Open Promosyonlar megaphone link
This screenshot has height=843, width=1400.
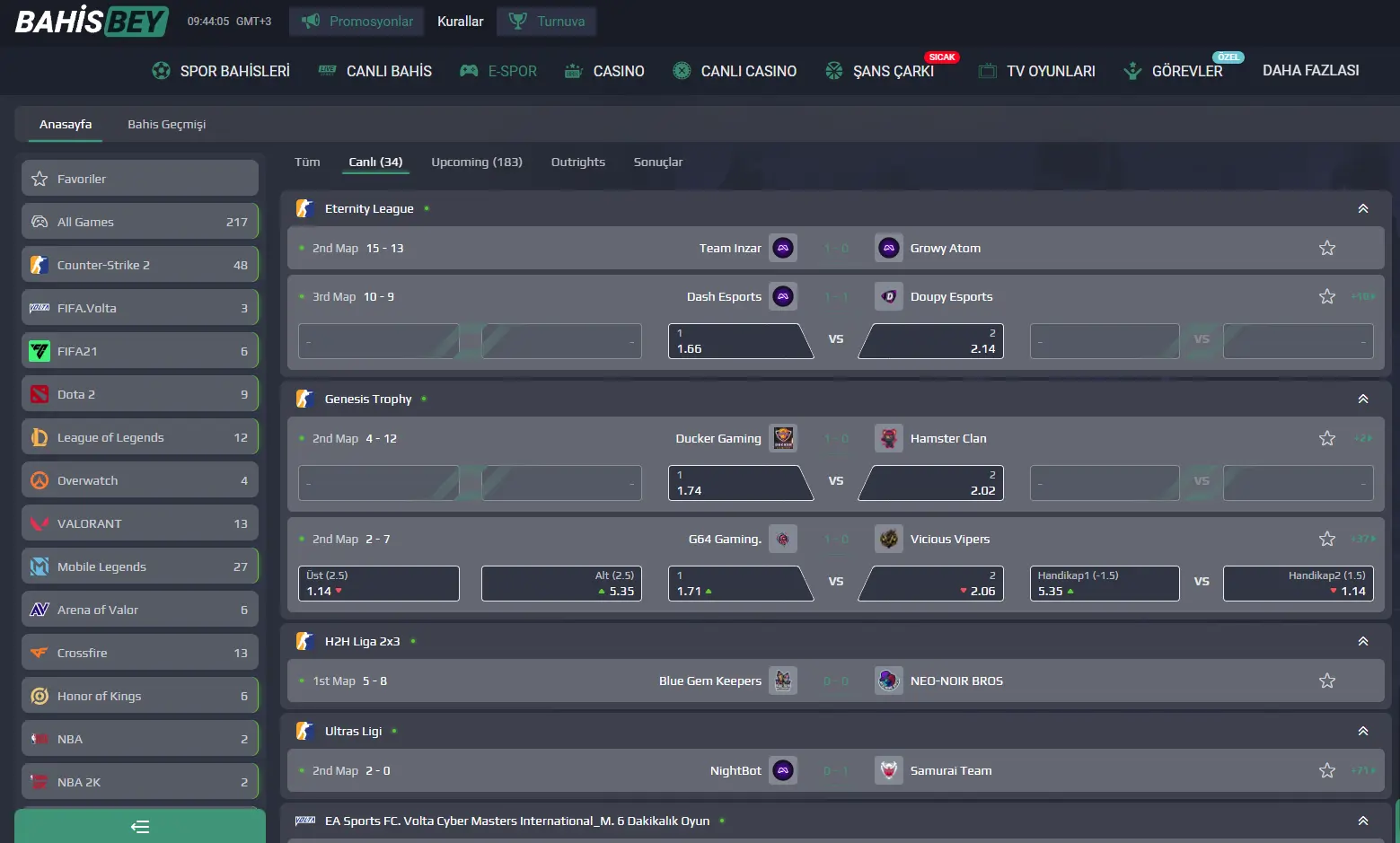[357, 21]
